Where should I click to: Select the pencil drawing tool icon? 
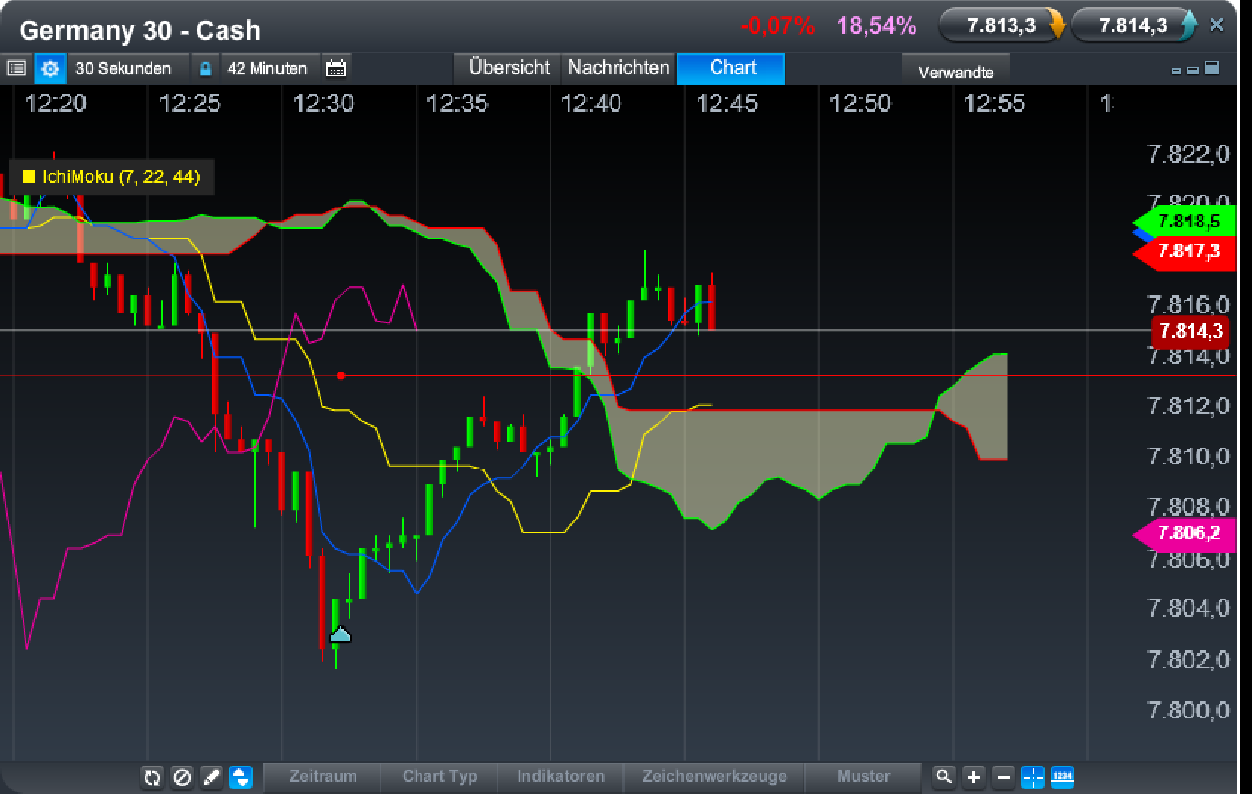pos(210,776)
